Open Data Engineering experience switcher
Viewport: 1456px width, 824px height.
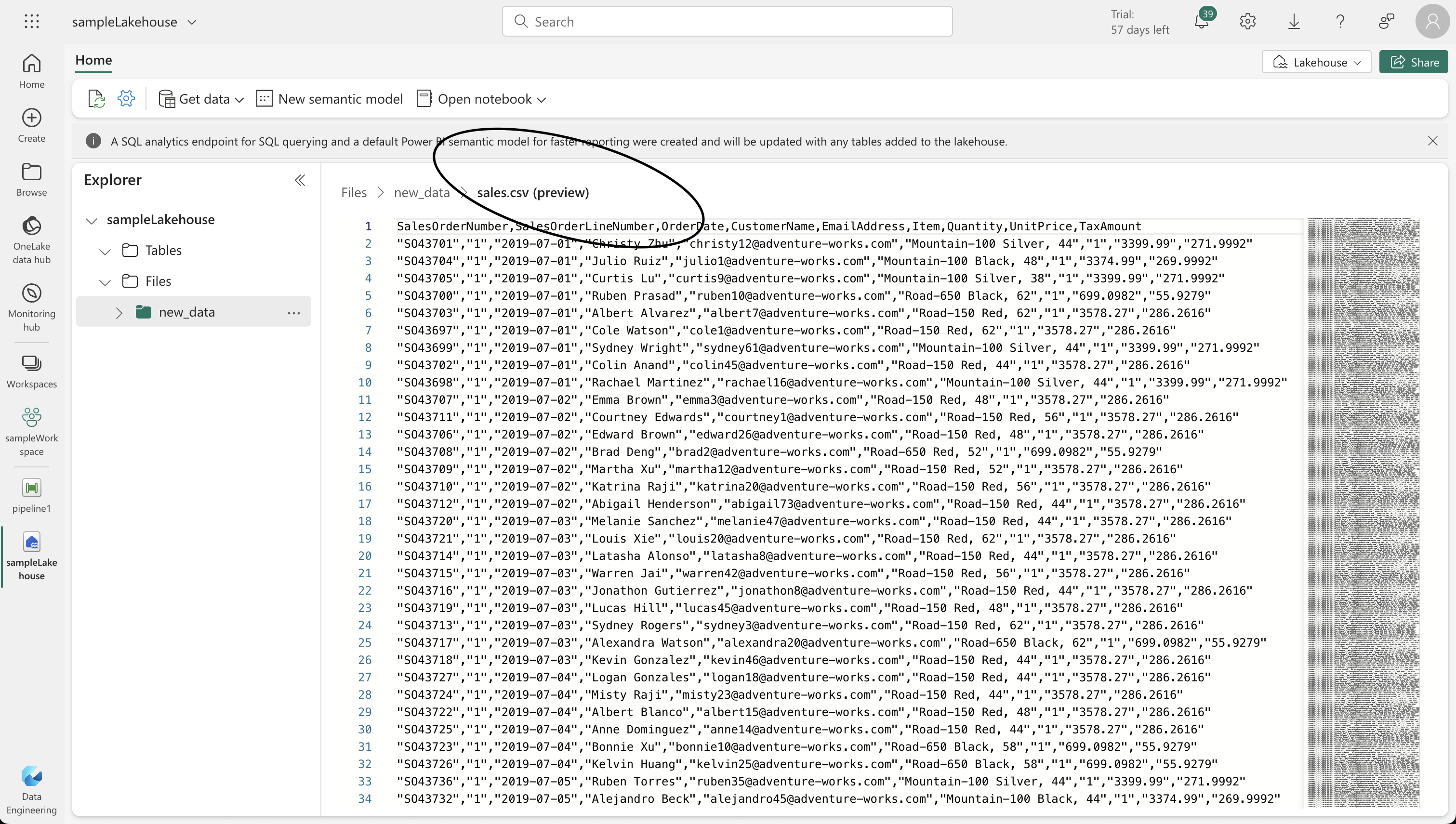tap(32, 790)
